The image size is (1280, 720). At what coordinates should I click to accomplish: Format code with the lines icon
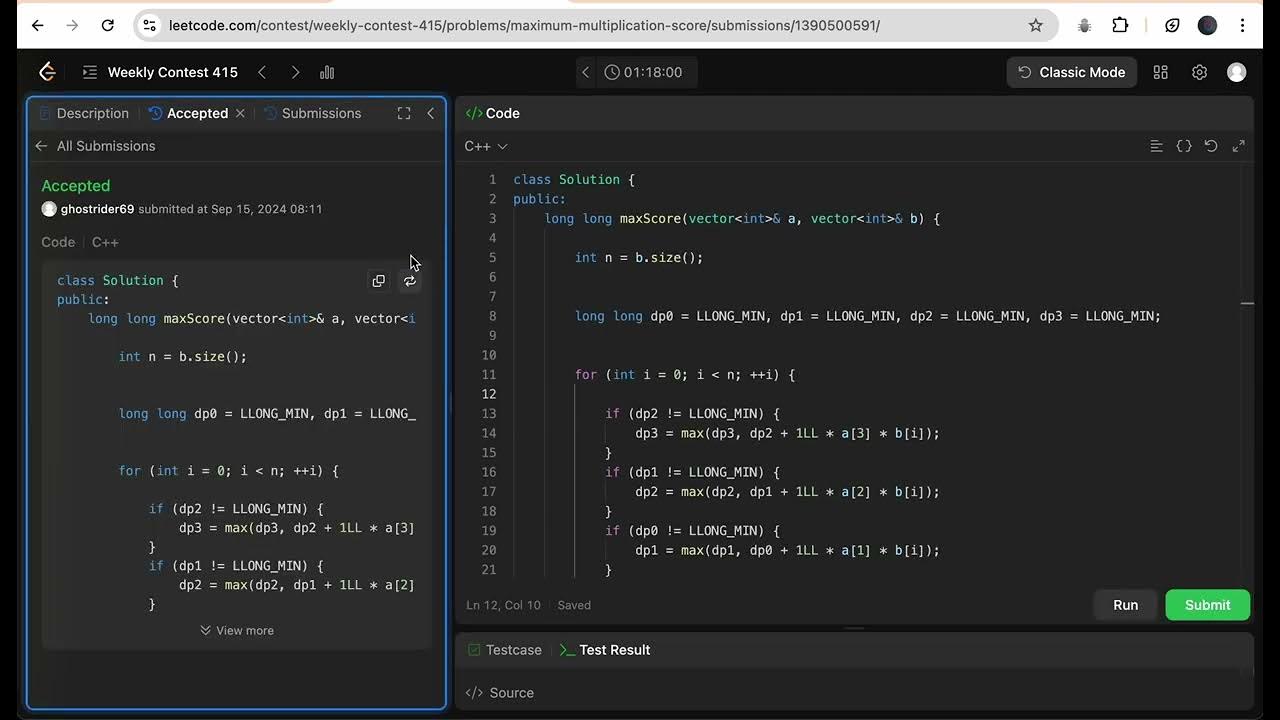tap(1156, 146)
